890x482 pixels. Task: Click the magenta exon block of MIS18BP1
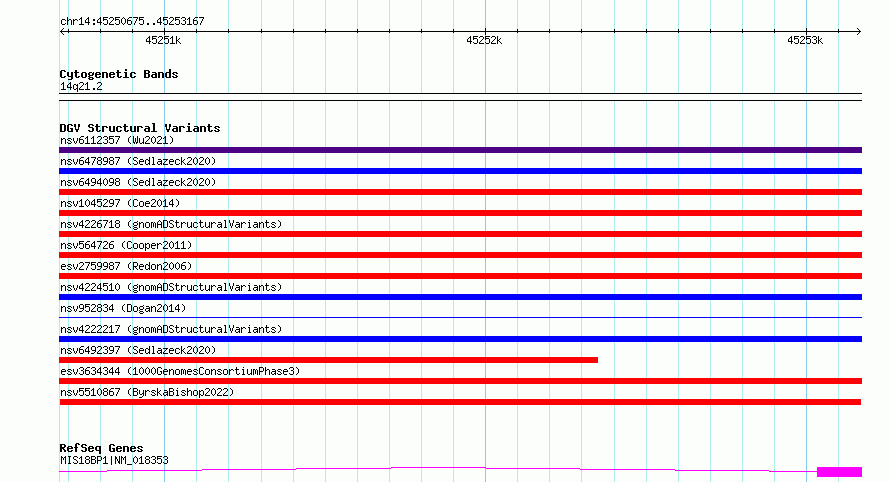coord(839,472)
